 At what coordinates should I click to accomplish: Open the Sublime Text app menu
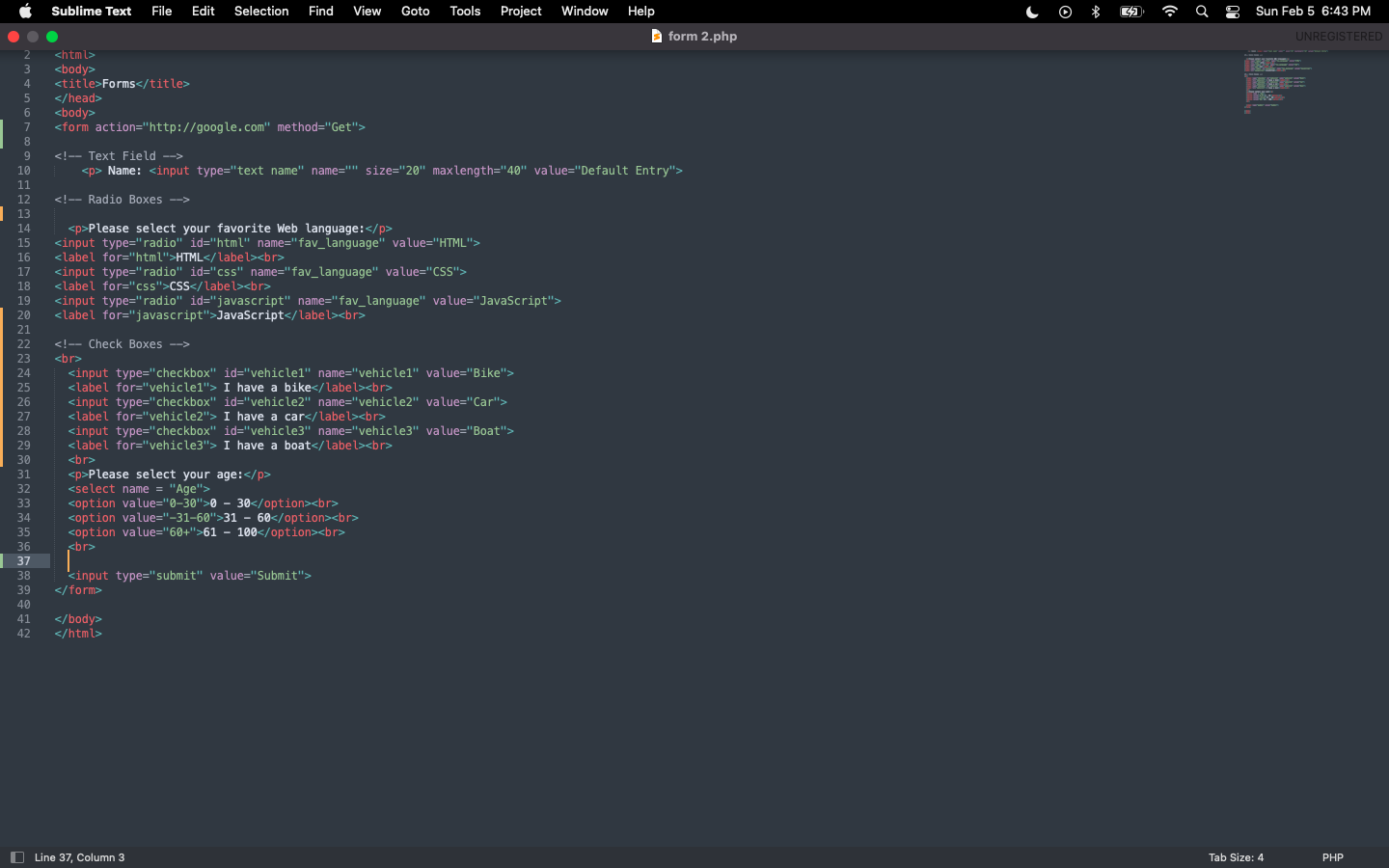(x=91, y=12)
